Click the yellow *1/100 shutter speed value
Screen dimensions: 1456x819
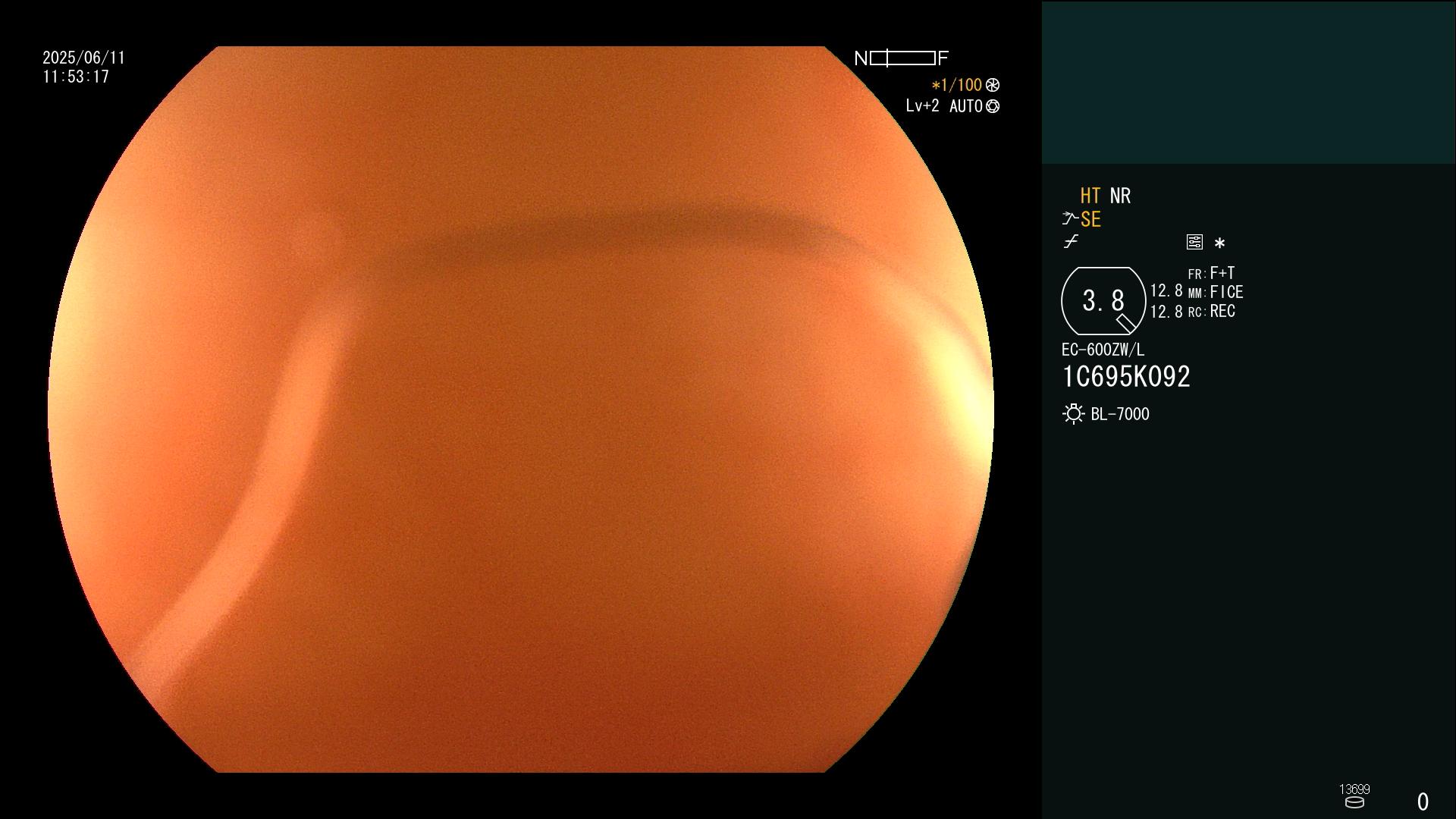click(956, 85)
